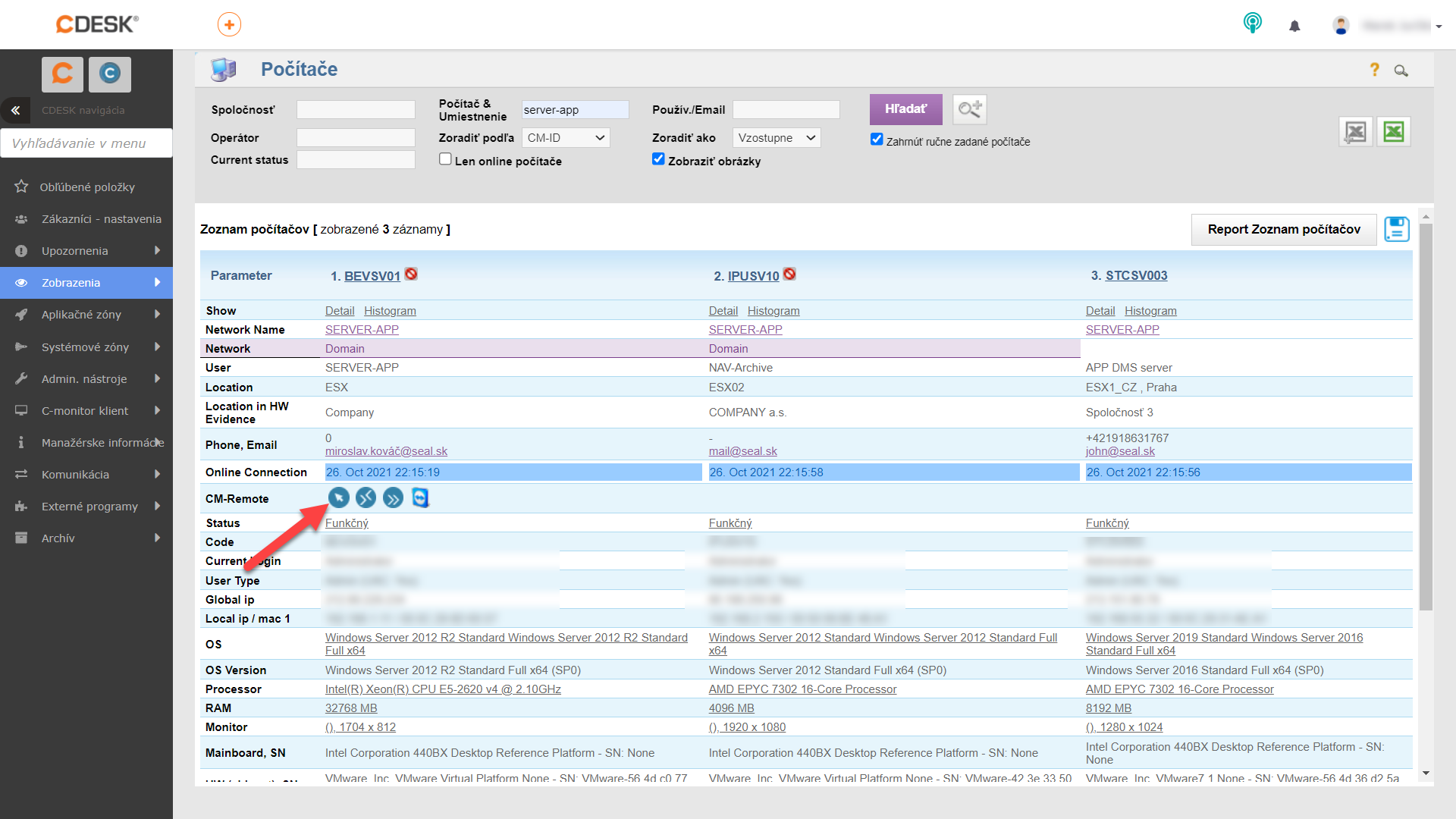Viewport: 1456px width, 819px height.
Task: Open BEVSV01 computer link
Action: [x=372, y=276]
